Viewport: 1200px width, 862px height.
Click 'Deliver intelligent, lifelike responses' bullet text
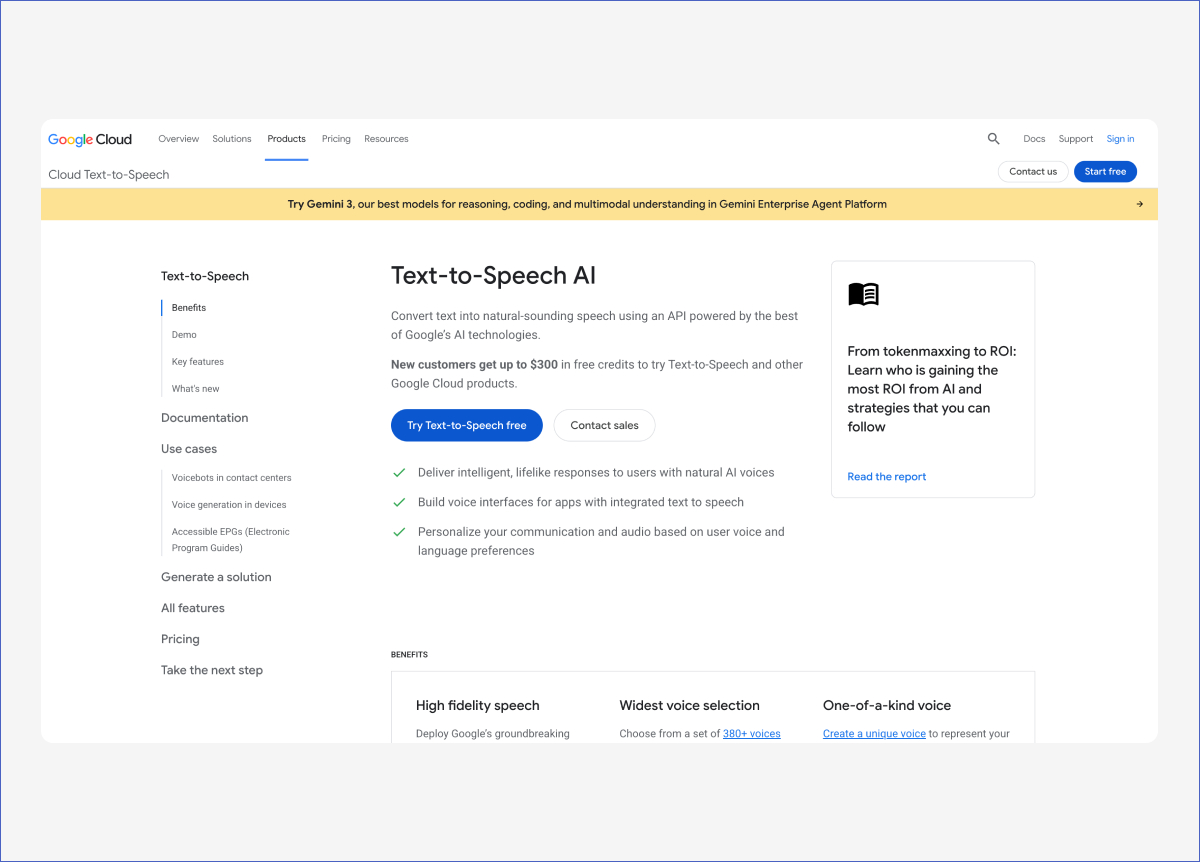(x=596, y=472)
